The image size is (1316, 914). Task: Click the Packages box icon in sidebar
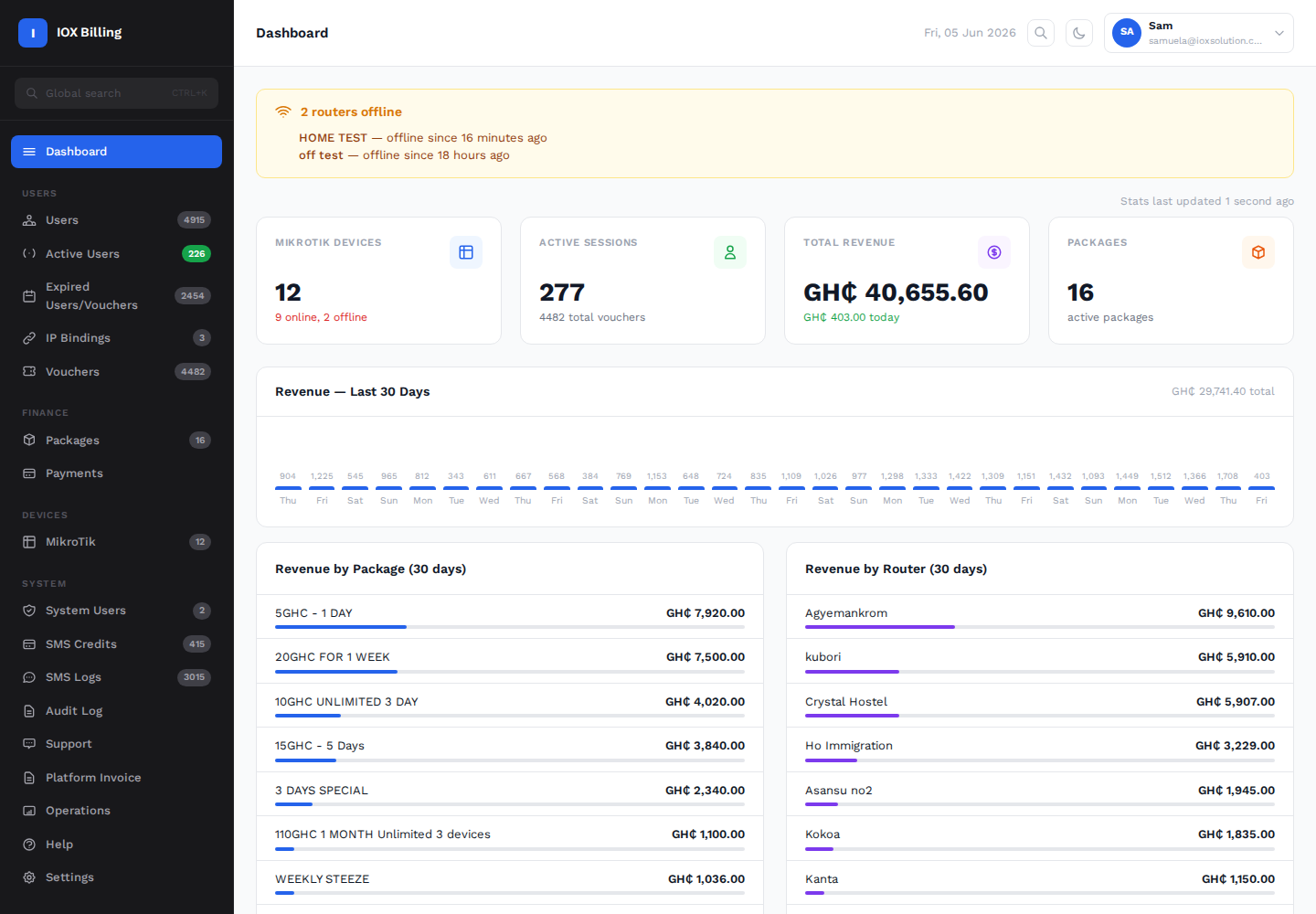(x=29, y=441)
